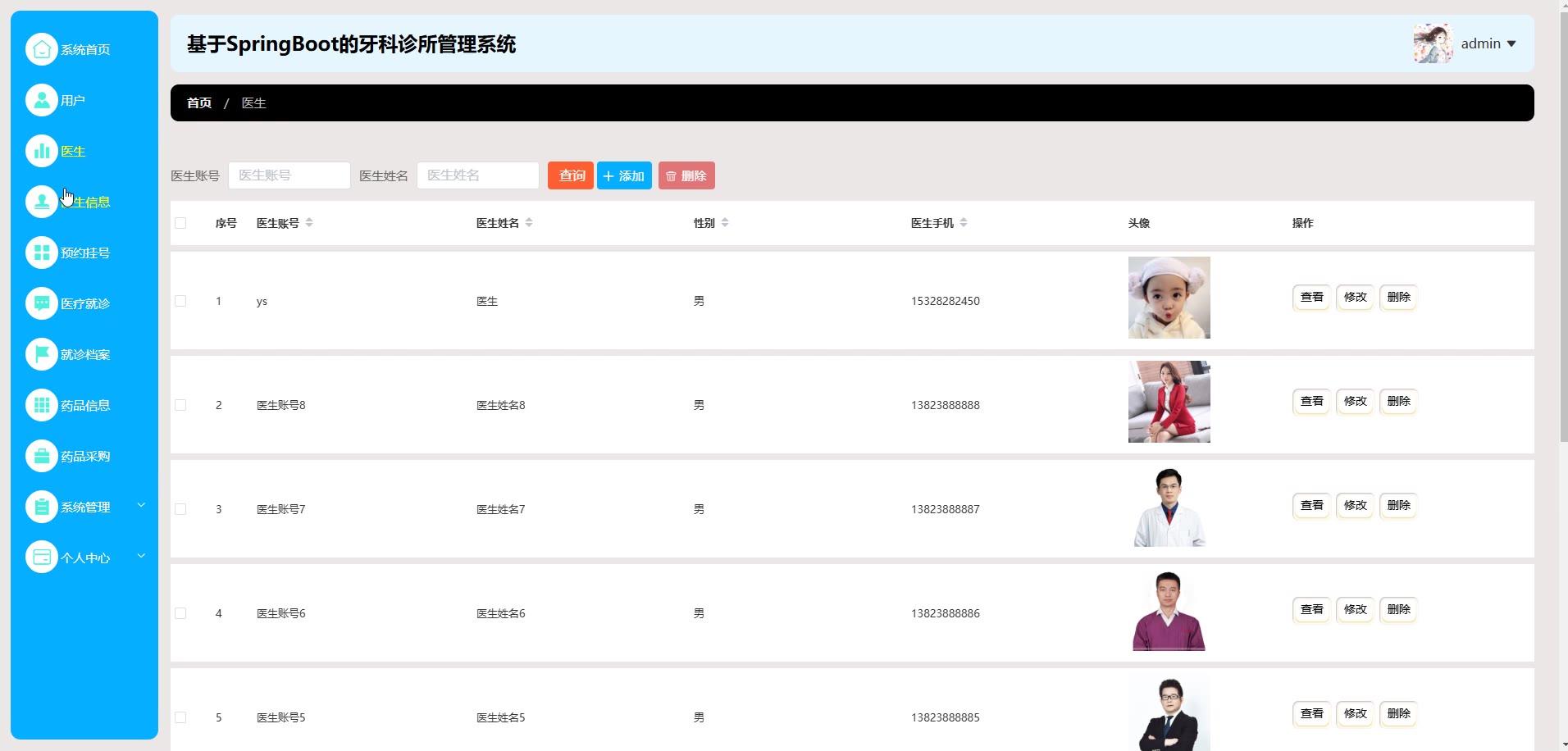
Task: Open 药品采购 in the sidebar
Action: click(85, 456)
